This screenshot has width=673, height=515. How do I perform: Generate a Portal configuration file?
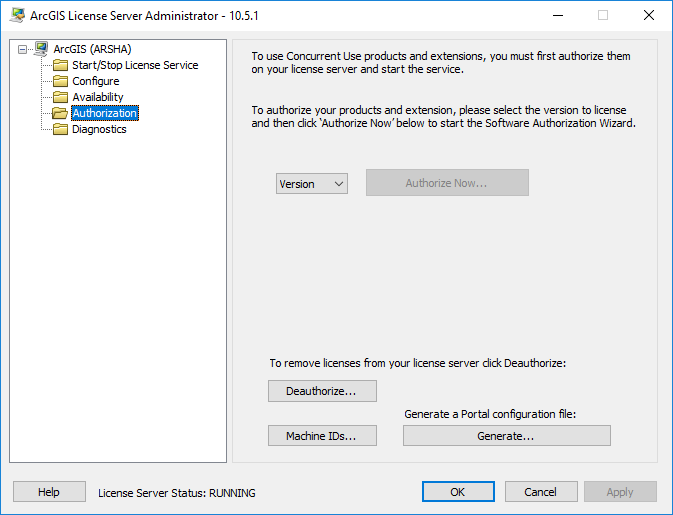pos(506,436)
